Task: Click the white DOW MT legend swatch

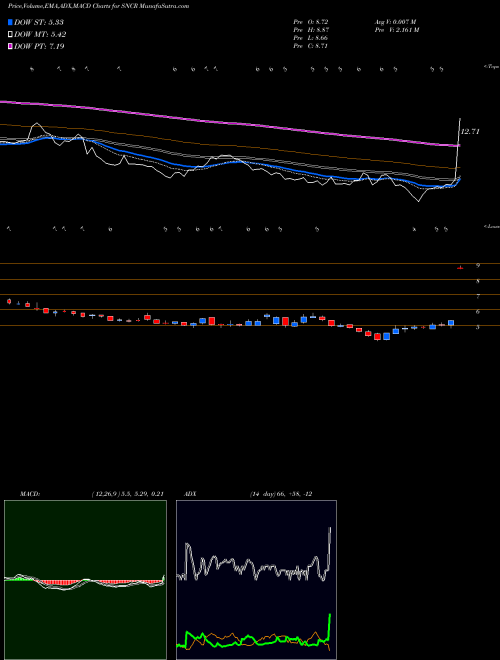Action: pyautogui.click(x=11, y=35)
